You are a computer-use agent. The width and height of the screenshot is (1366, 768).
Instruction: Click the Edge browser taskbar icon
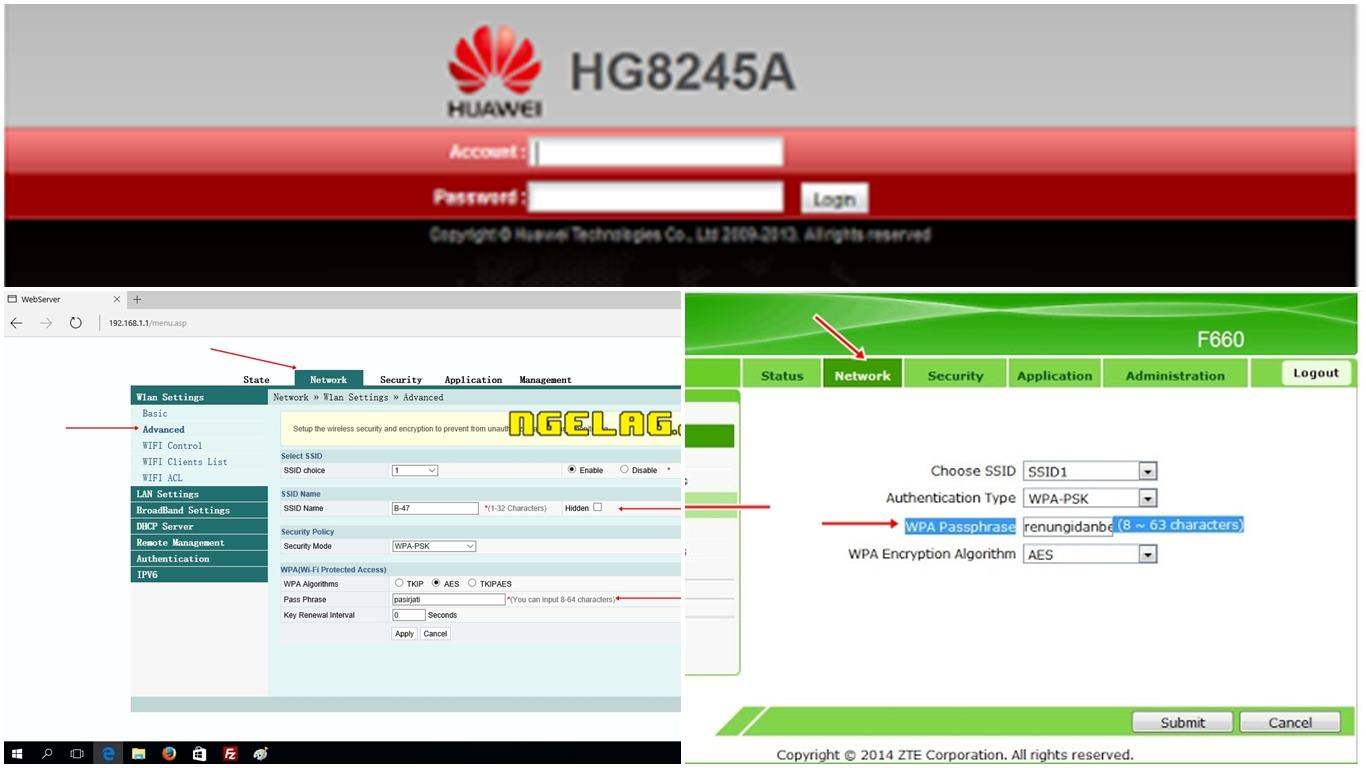(x=108, y=754)
